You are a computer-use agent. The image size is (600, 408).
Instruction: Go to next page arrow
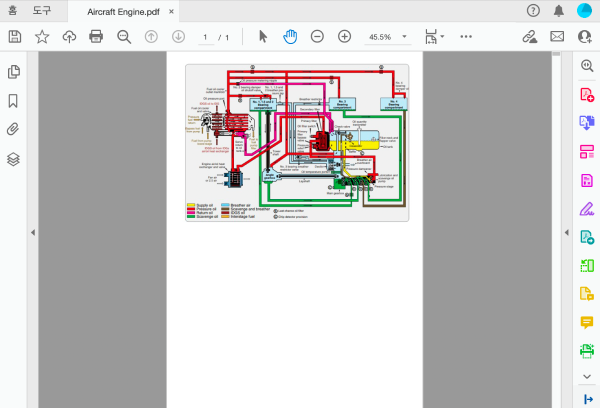click(178, 37)
